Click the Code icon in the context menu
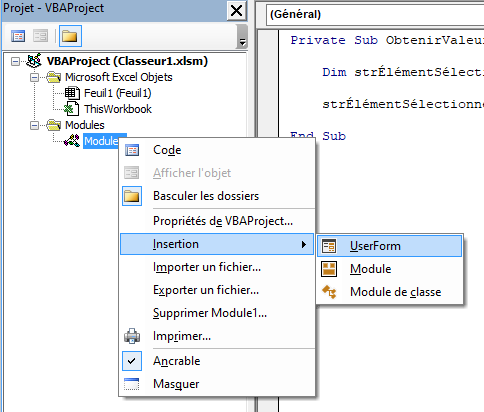The image size is (484, 412). pos(132,150)
